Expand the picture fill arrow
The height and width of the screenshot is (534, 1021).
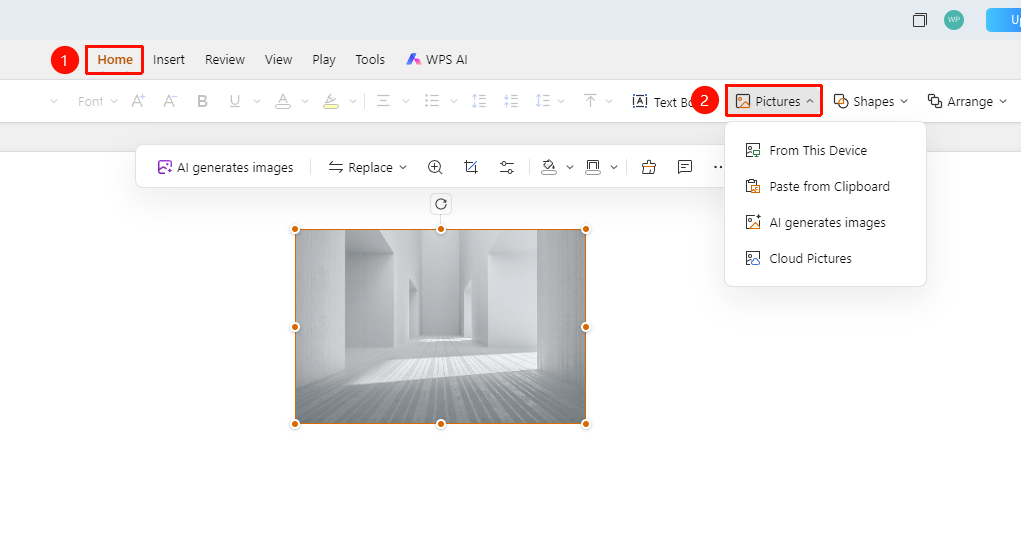coord(570,167)
